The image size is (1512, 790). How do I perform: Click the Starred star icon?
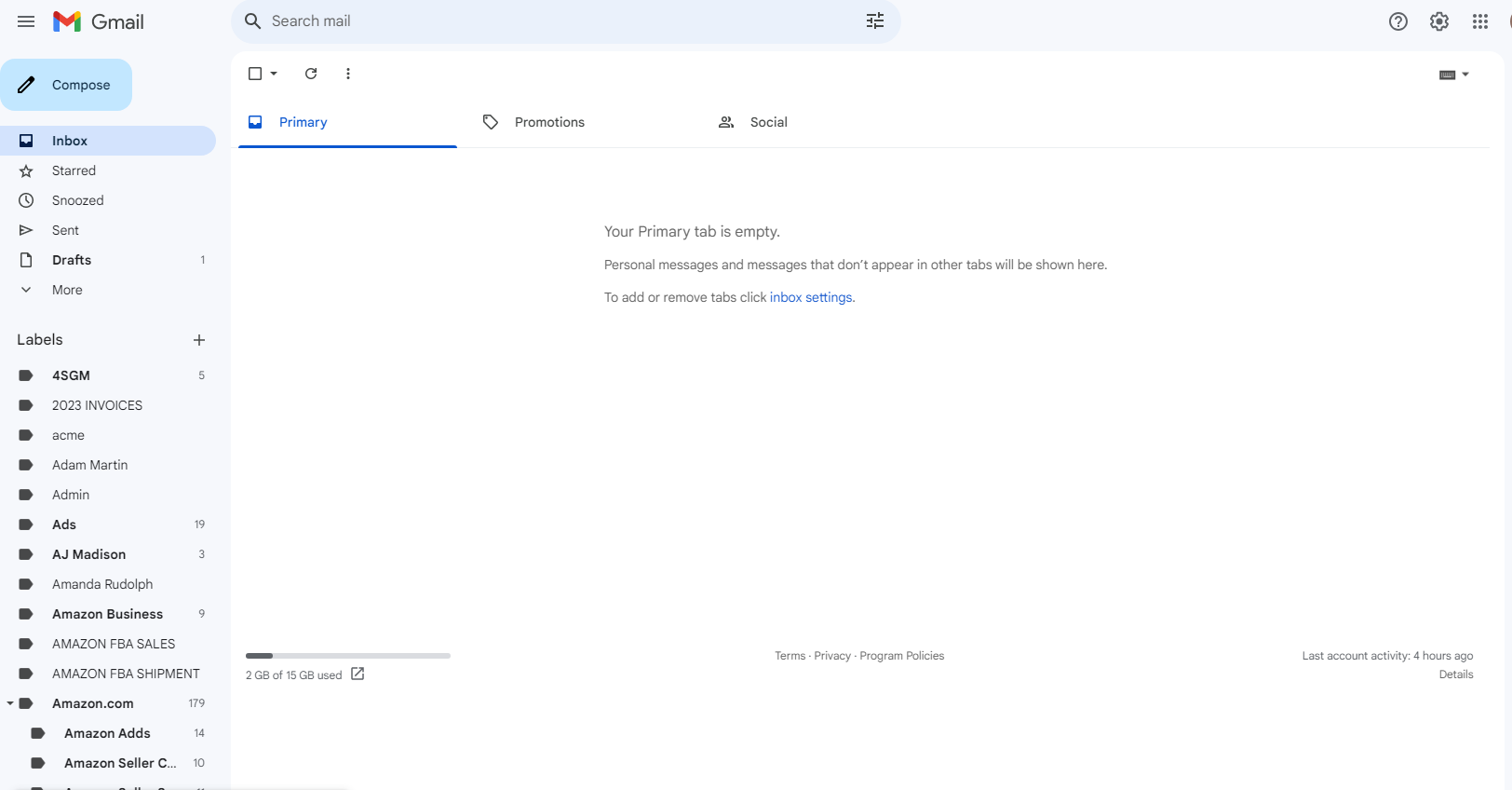pos(26,170)
